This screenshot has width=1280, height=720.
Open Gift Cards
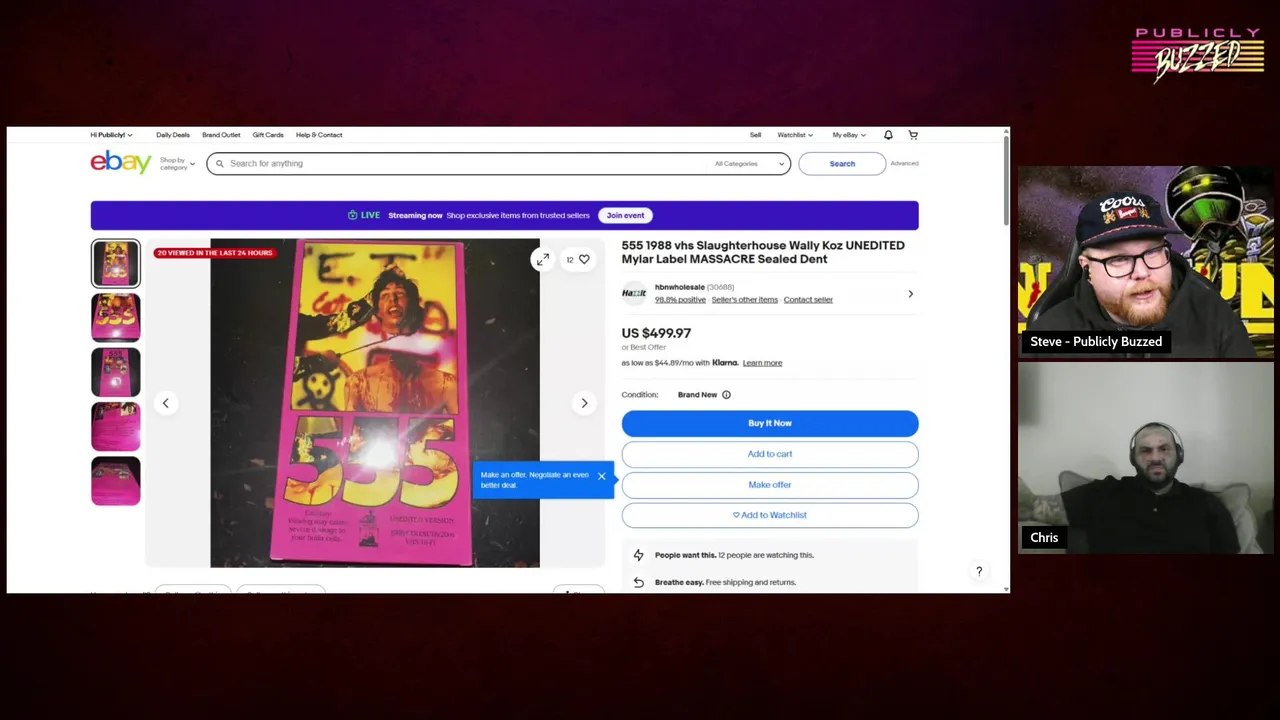(268, 135)
